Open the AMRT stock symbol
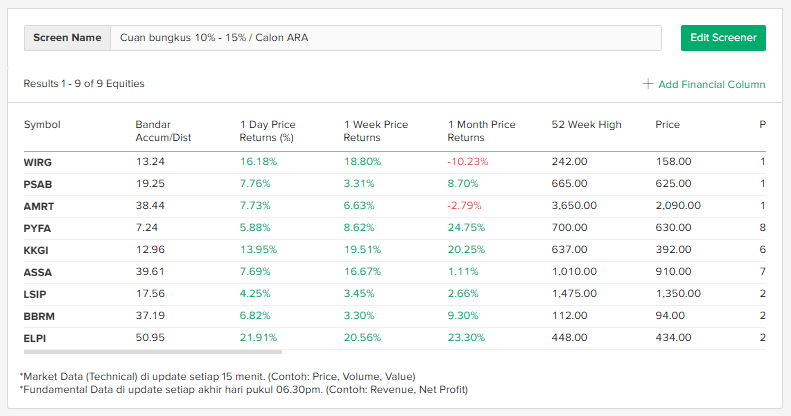This screenshot has width=791, height=416. [x=39, y=206]
